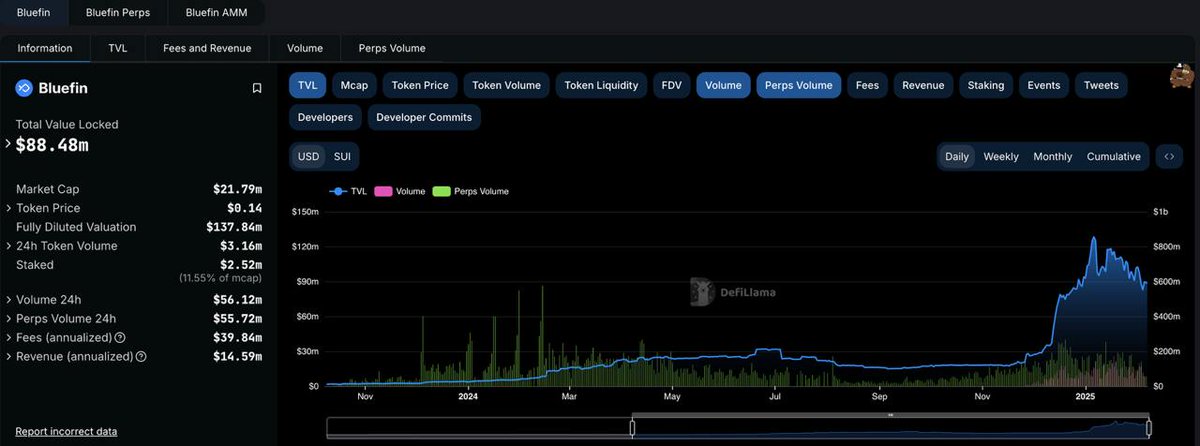This screenshot has height=446, width=1200.
Task: Open the Fees and Revenue tab
Action: pyautogui.click(x=207, y=48)
